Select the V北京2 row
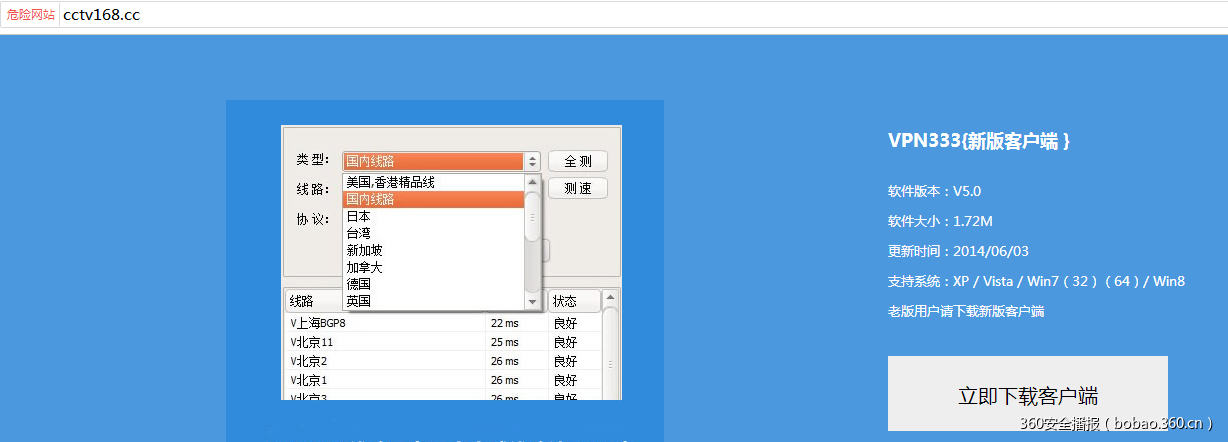The width and height of the screenshot is (1228, 442). pos(444,361)
